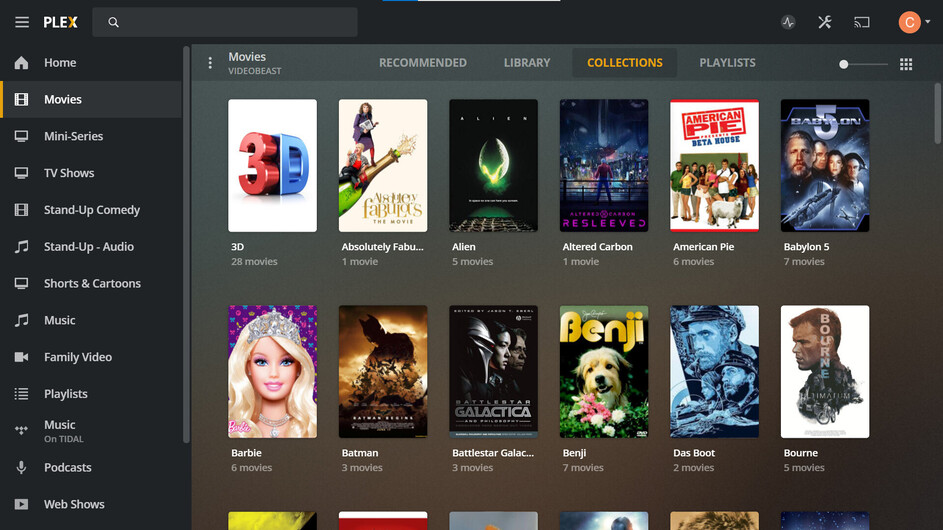The width and height of the screenshot is (943, 530).
Task: Open the Babylon 5 collection poster
Action: pyautogui.click(x=825, y=165)
